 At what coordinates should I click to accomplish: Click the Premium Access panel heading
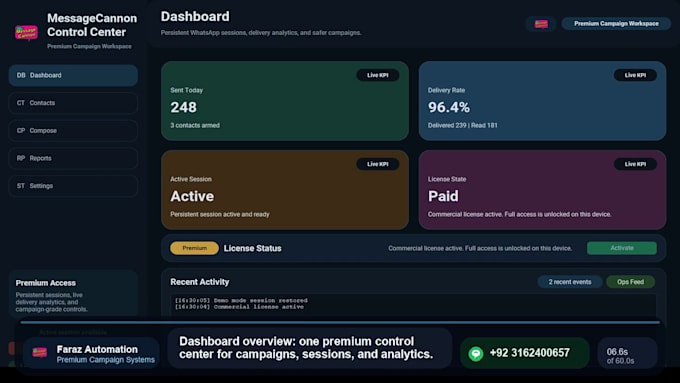point(46,283)
